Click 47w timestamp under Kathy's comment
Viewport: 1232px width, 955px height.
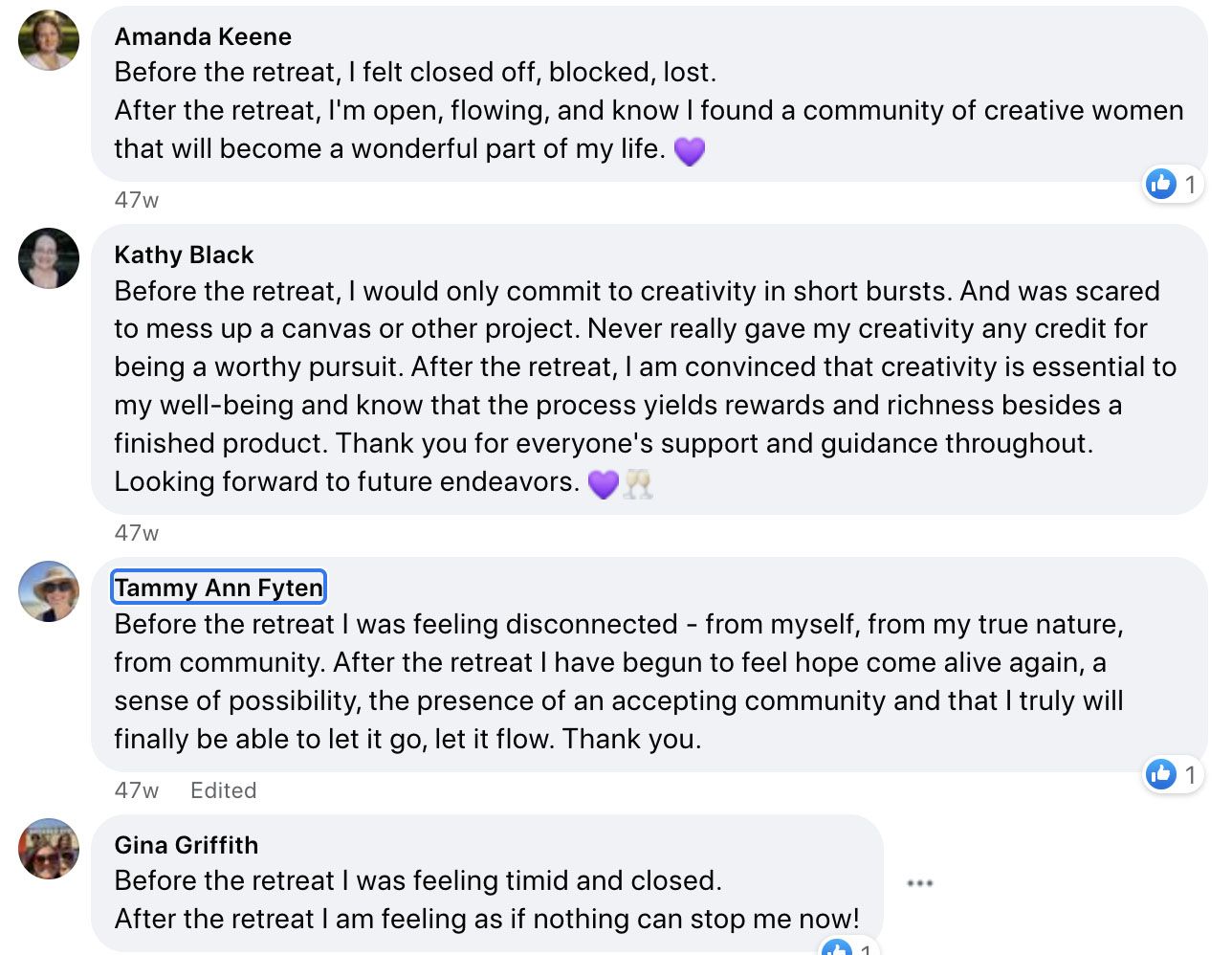(x=137, y=533)
